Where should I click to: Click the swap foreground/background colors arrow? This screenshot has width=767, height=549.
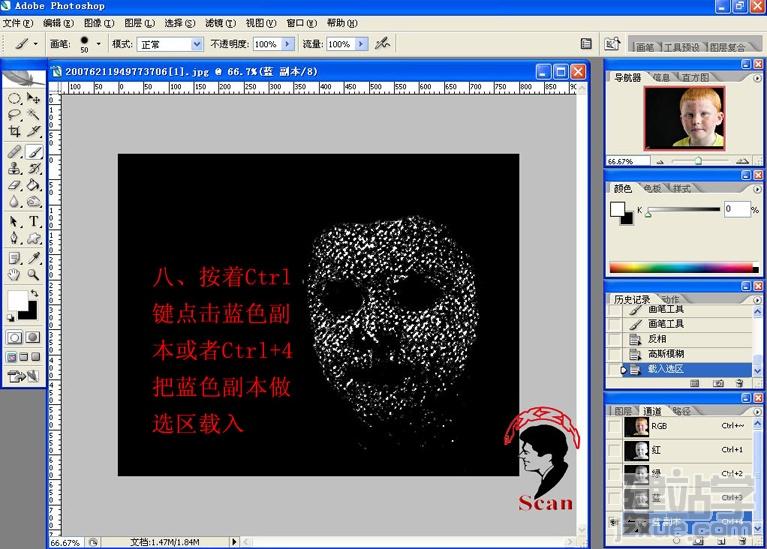click(34, 294)
